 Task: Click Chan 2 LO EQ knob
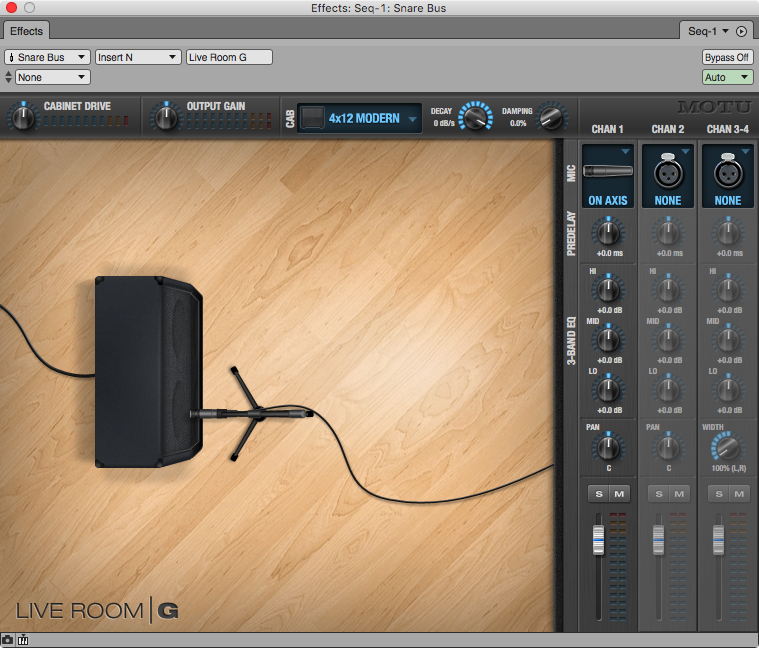click(668, 390)
